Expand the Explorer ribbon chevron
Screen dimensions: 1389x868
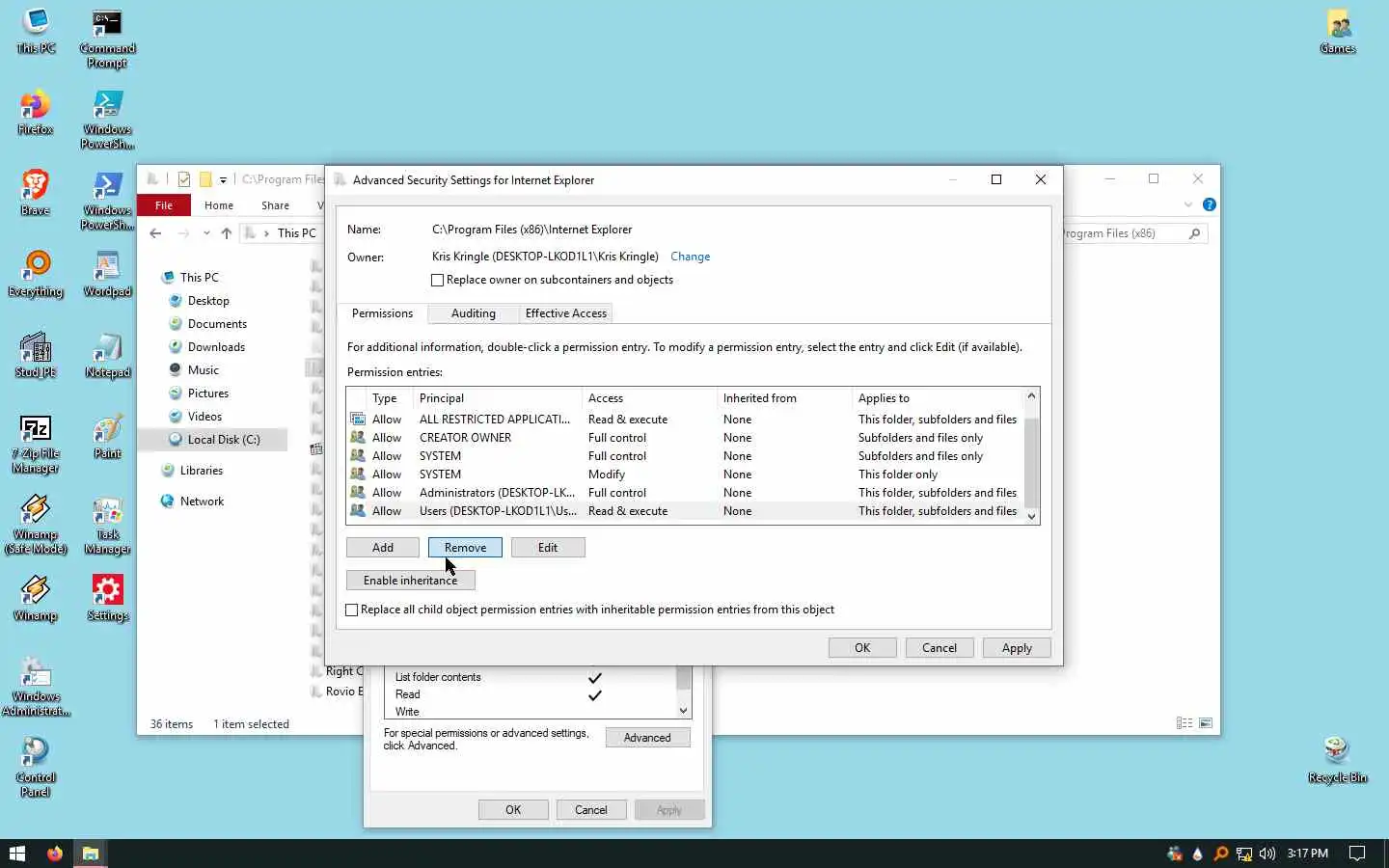click(1188, 204)
